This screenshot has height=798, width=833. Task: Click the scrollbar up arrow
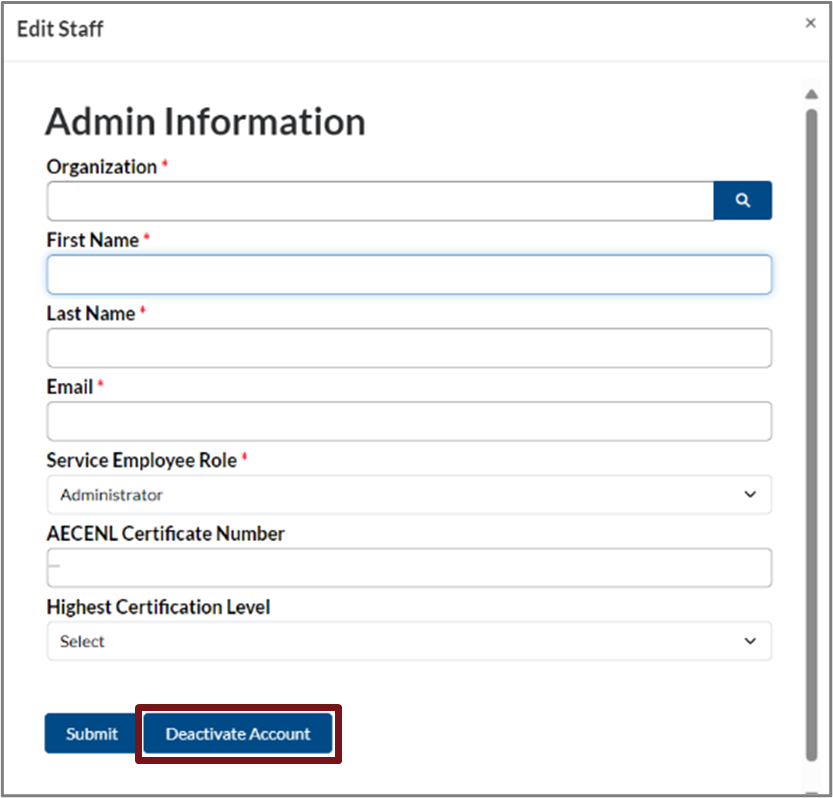(x=811, y=95)
